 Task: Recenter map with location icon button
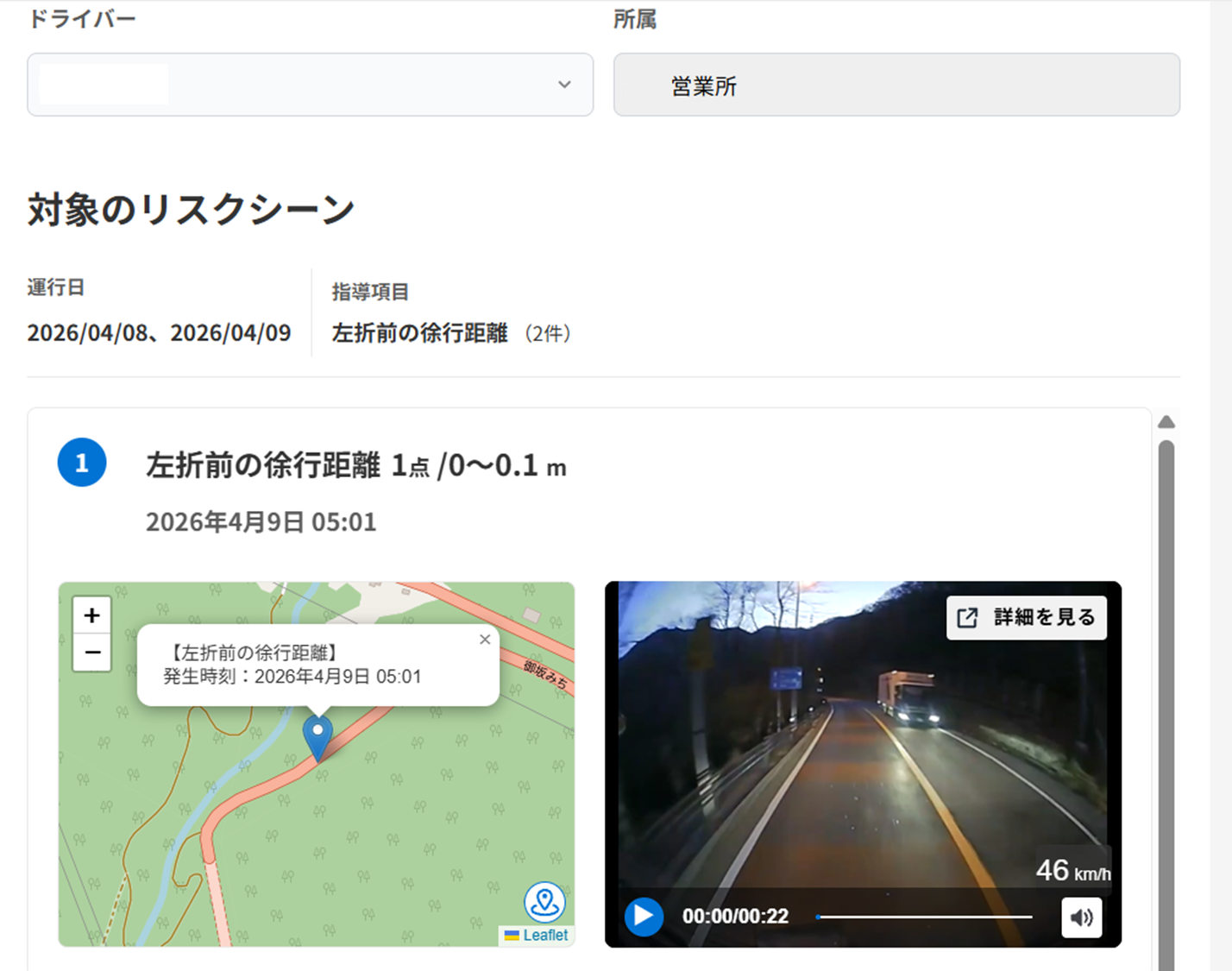click(544, 903)
